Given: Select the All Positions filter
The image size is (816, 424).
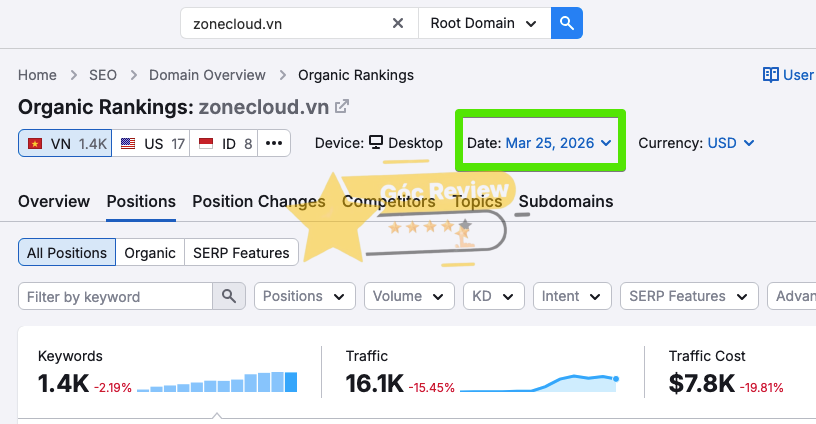Looking at the screenshot, I should pyautogui.click(x=67, y=252).
